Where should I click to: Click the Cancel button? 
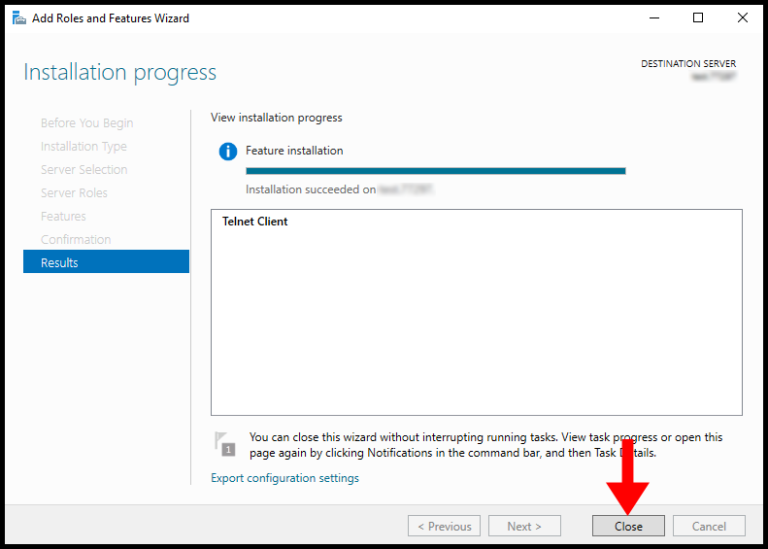(x=709, y=526)
